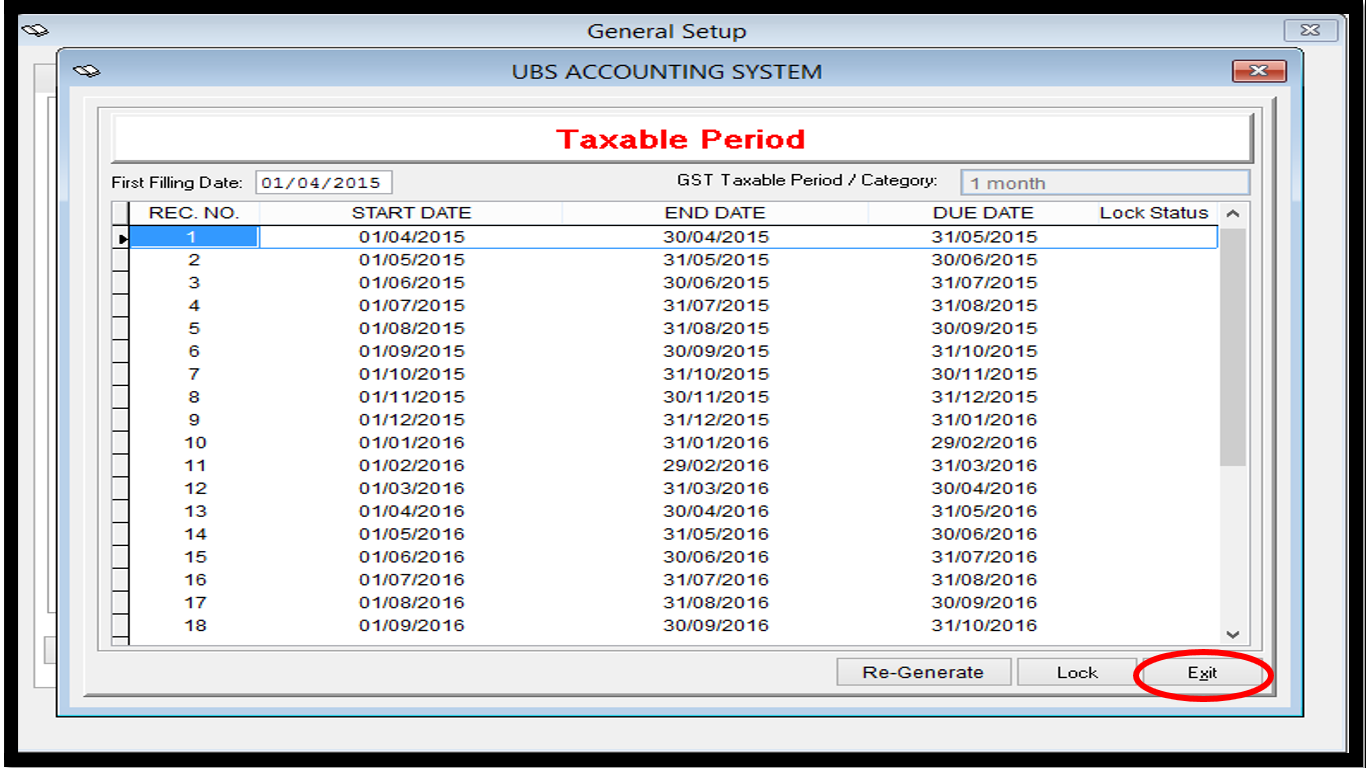Select start date 01/09/2015 cell
This screenshot has height=768, width=1366.
pyautogui.click(x=412, y=352)
